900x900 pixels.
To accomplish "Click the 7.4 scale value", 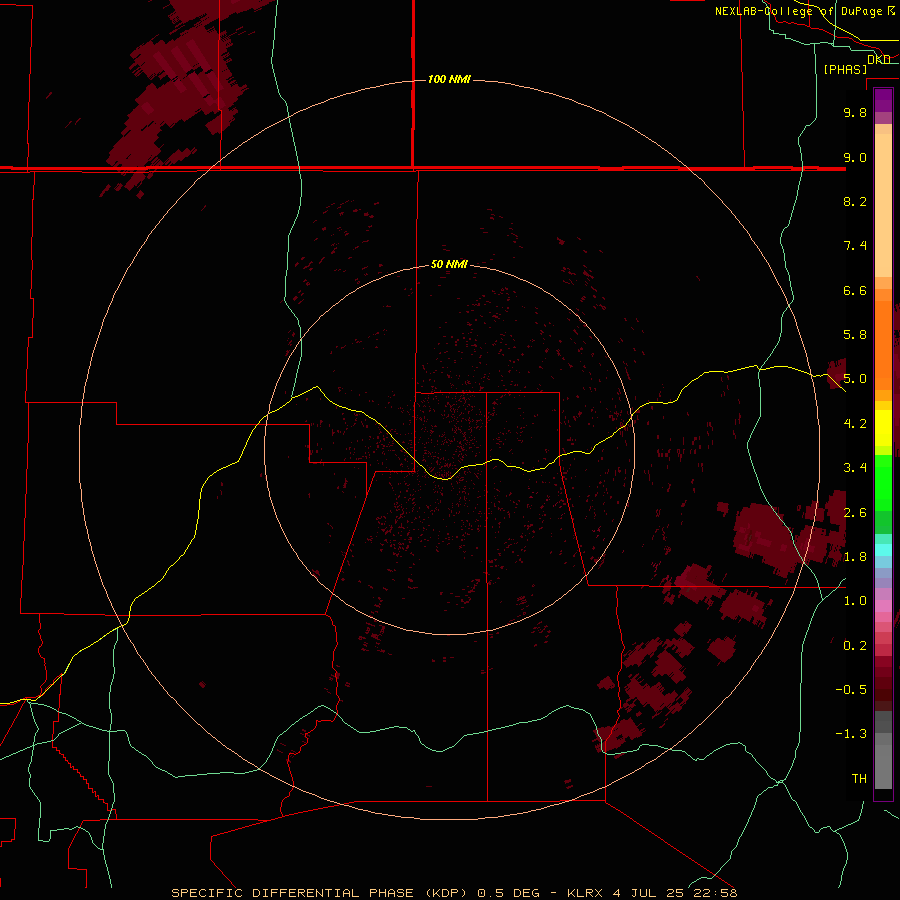I will point(855,246).
